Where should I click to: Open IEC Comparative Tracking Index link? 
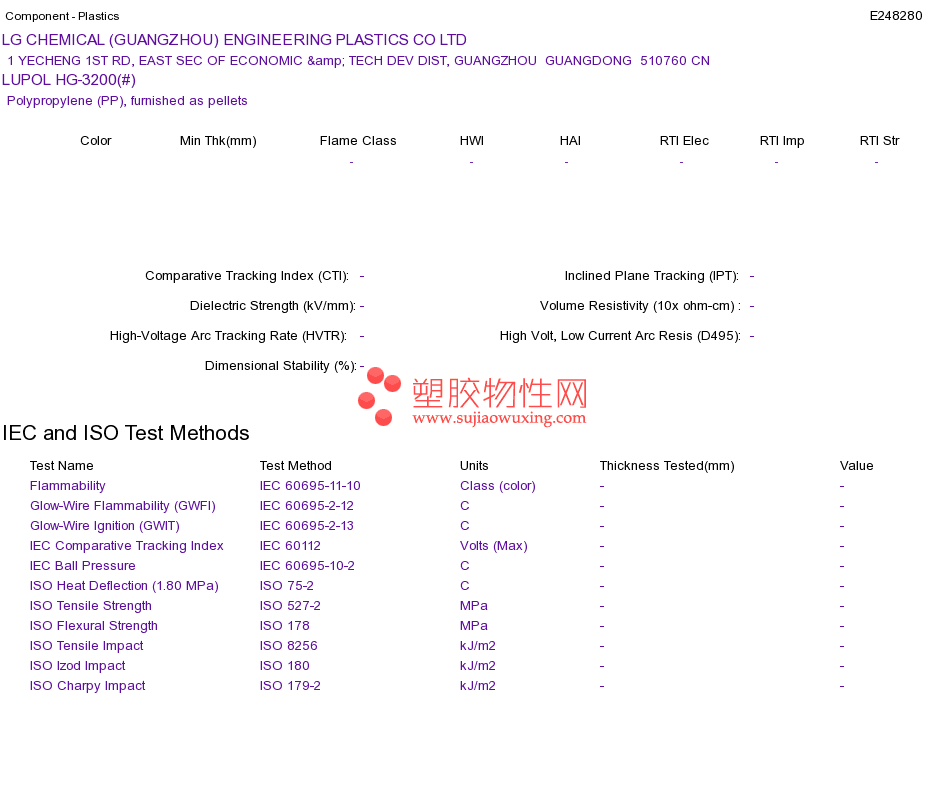coord(127,546)
